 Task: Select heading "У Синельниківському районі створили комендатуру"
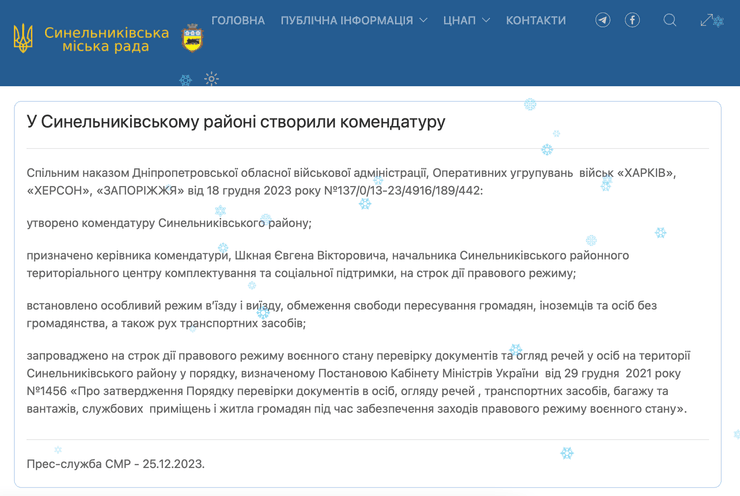[236, 122]
